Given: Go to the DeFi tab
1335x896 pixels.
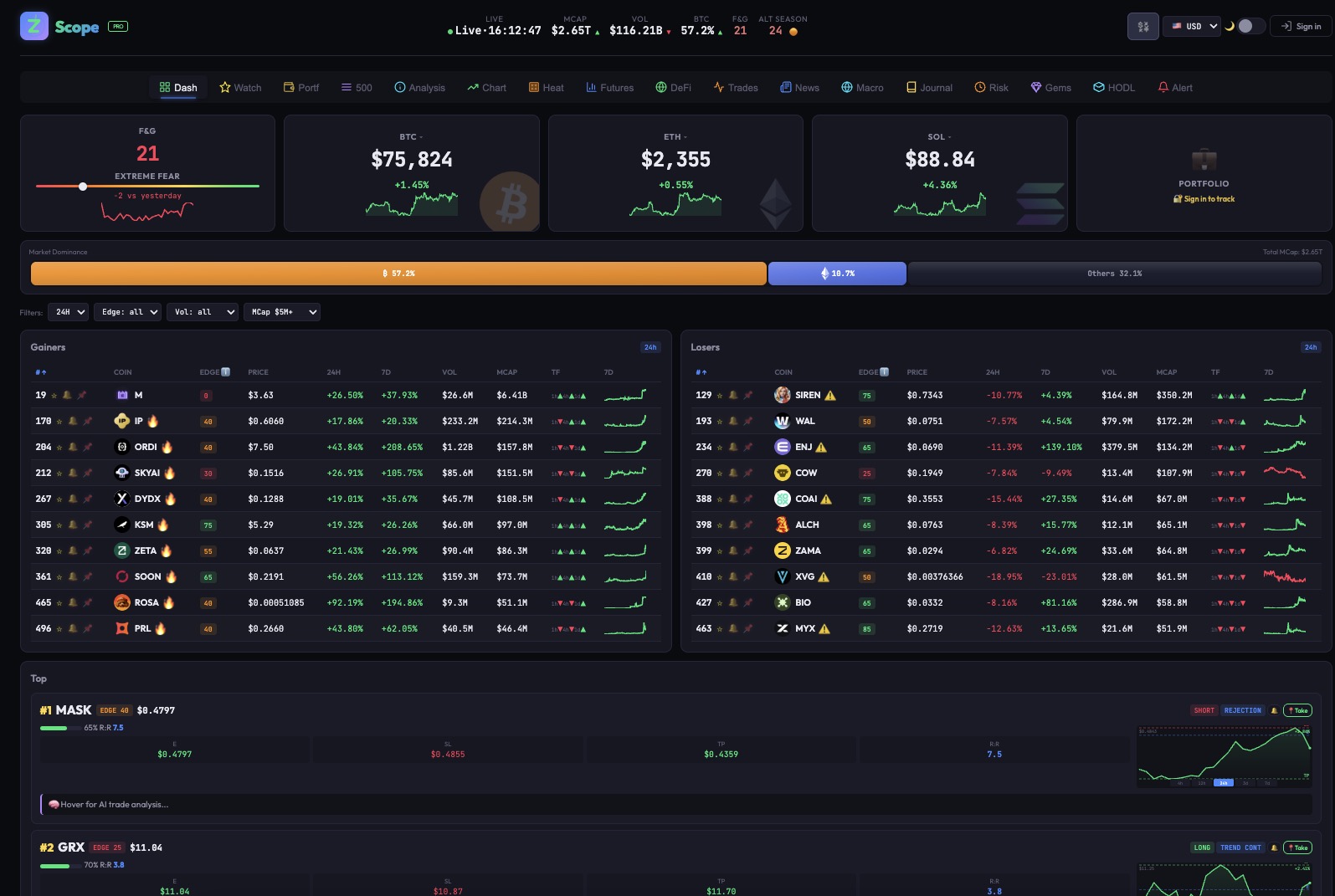Looking at the screenshot, I should [673, 88].
